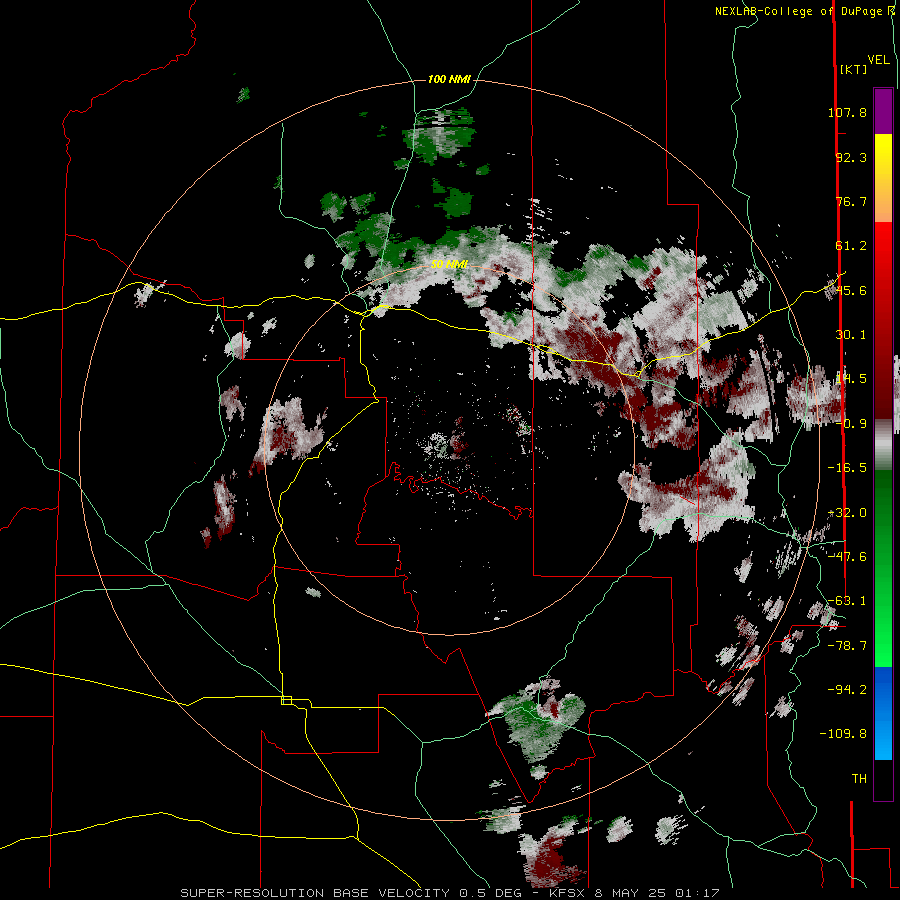Click the 61.2 velocity scale value
This screenshot has width=900, height=900.
(851, 246)
